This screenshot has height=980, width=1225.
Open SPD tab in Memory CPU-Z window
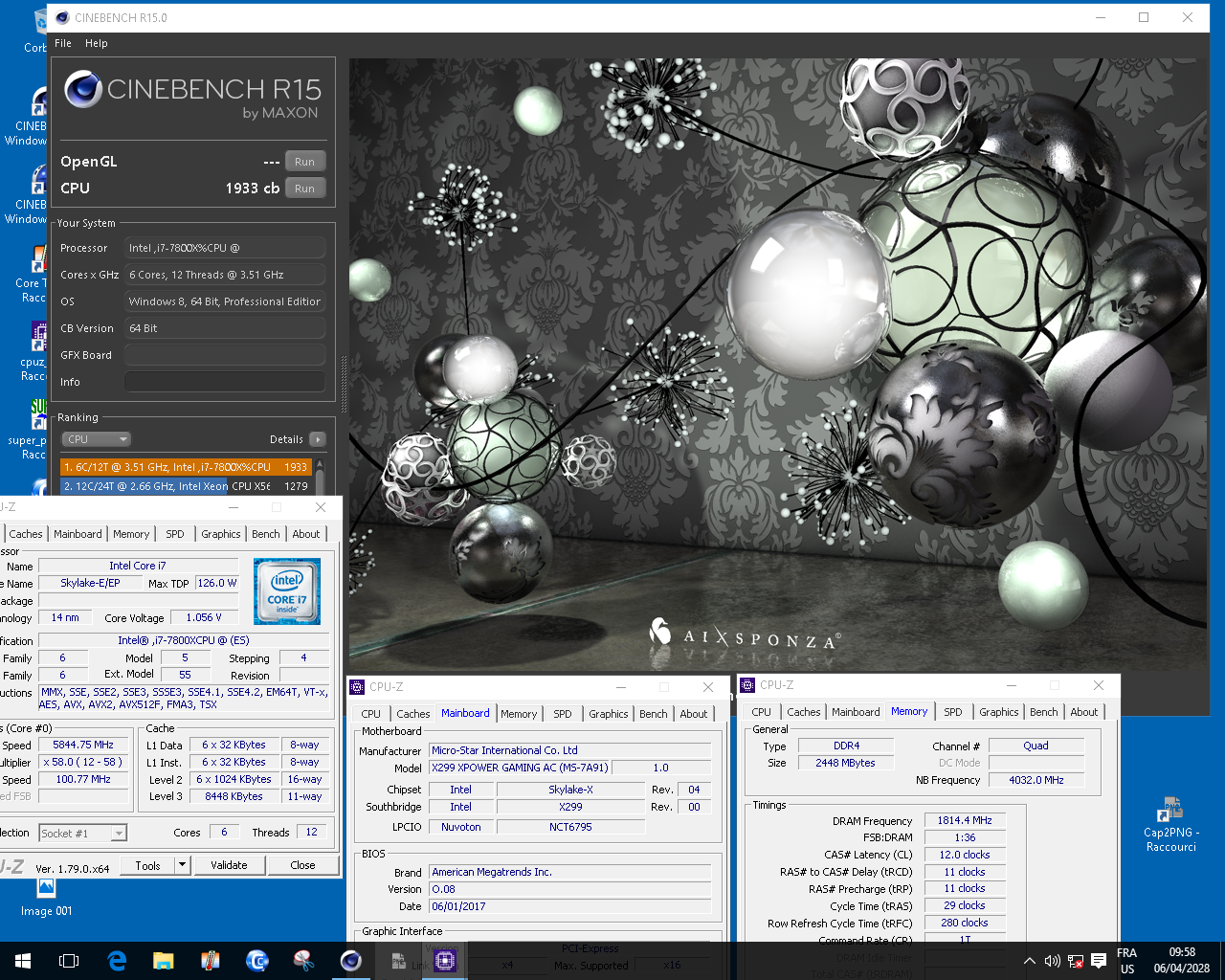click(953, 712)
